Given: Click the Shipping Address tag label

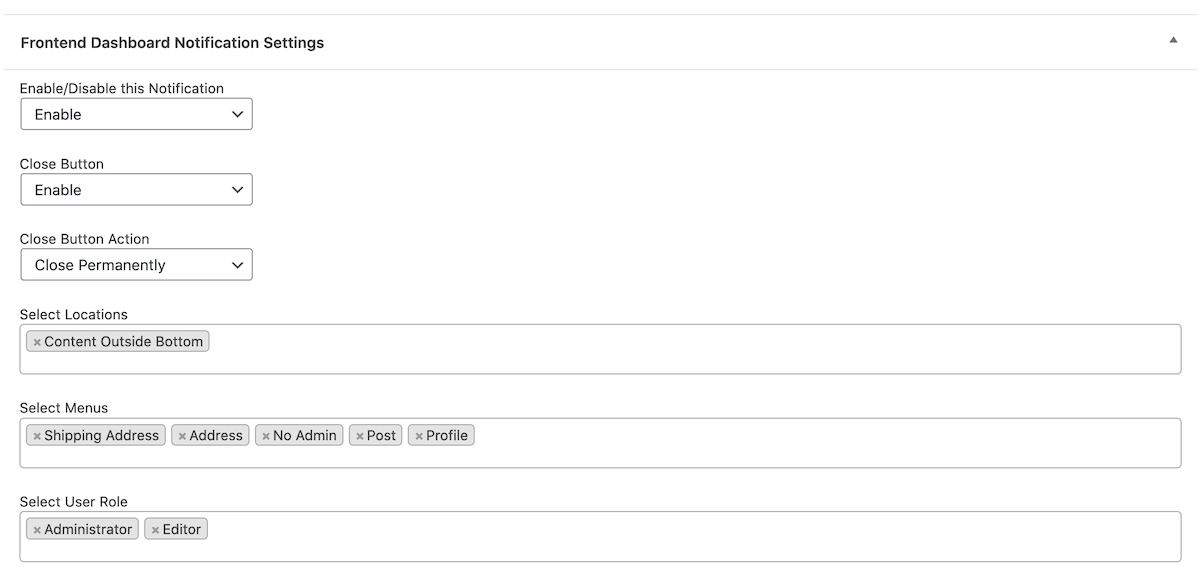Looking at the screenshot, I should [x=101, y=436].
